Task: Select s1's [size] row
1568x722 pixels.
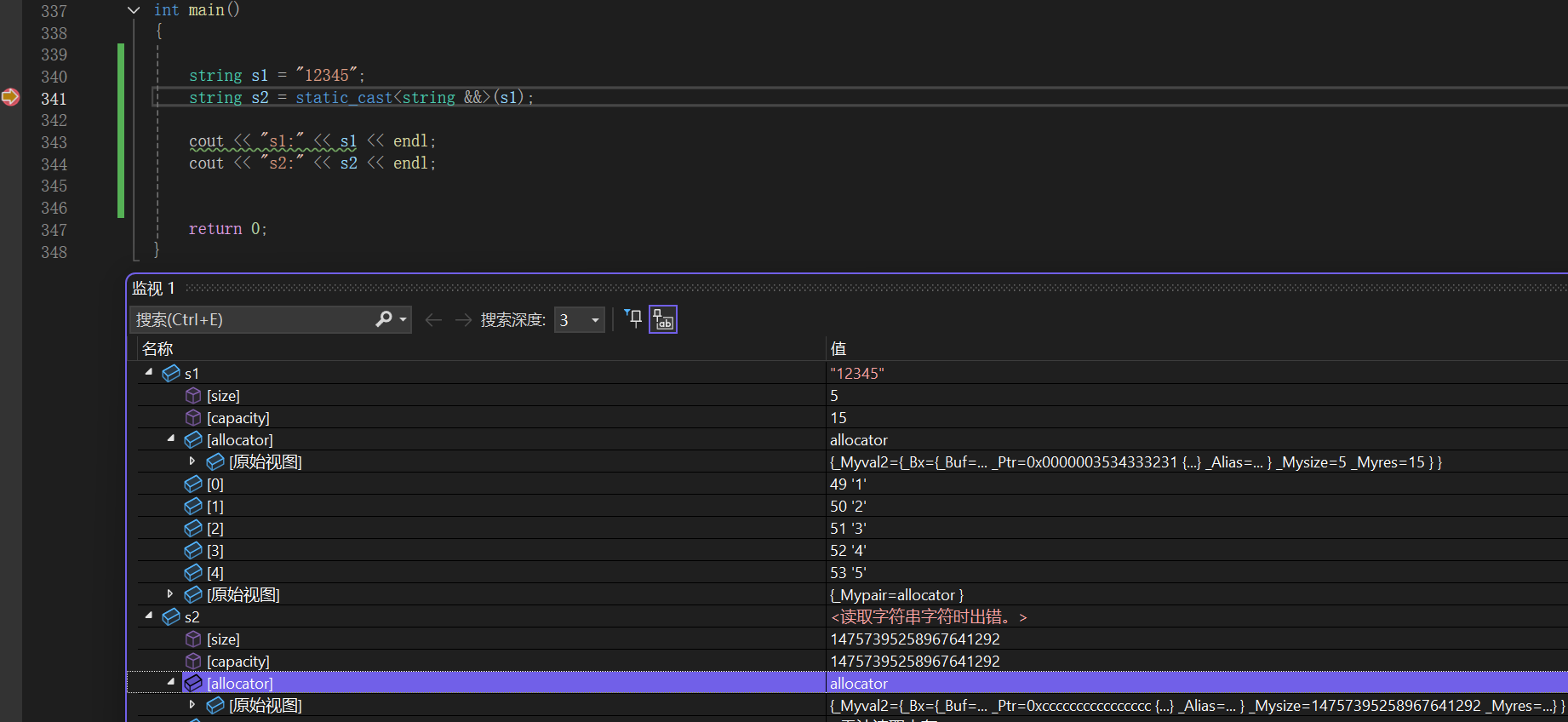Action: (x=852, y=395)
